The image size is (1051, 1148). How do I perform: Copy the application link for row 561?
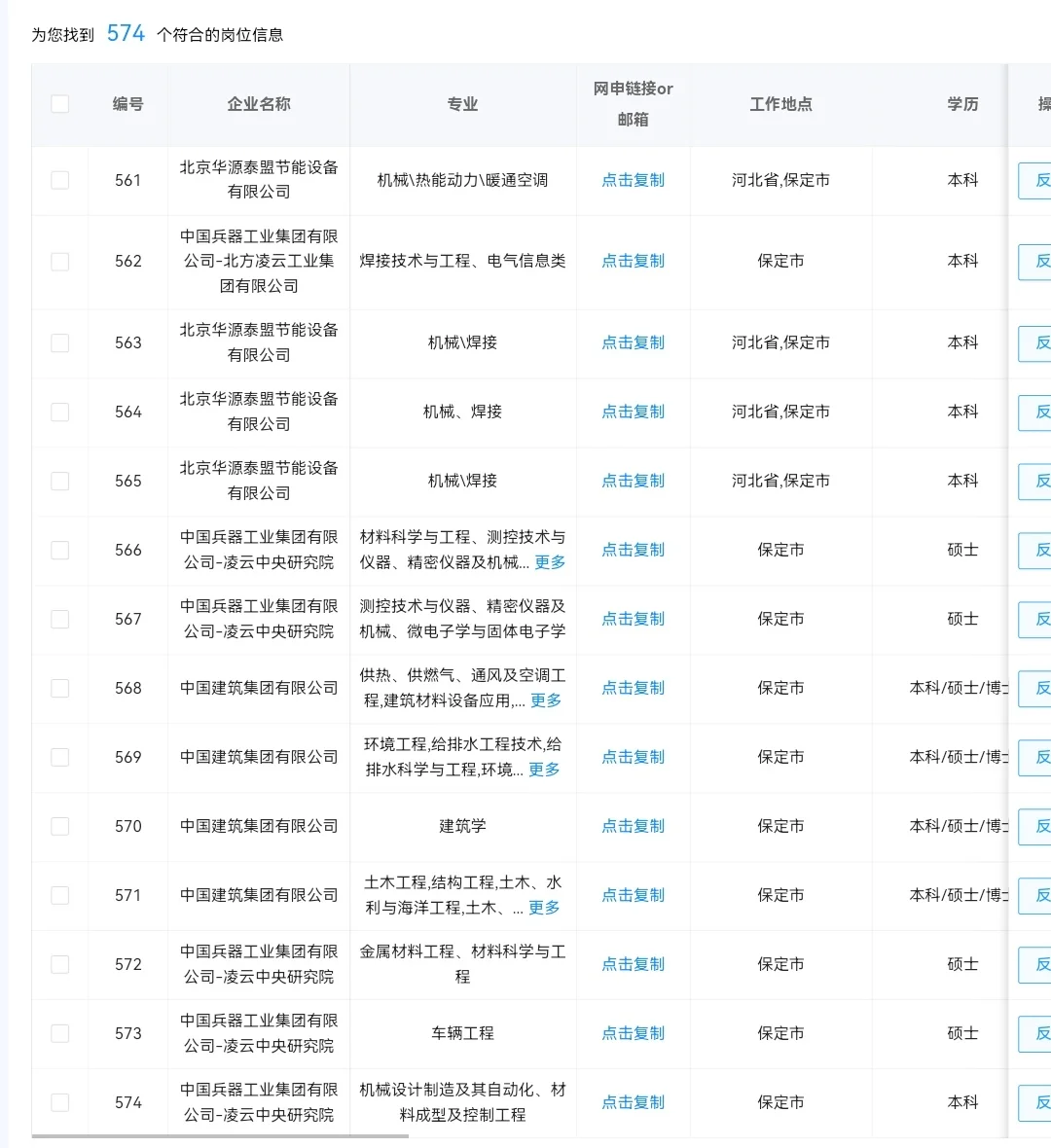[x=633, y=180]
